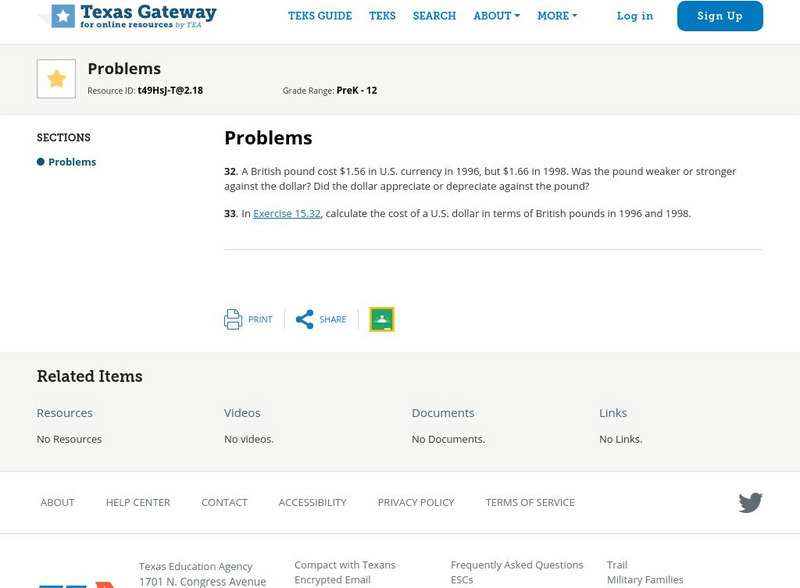Click the Log in link
The image size is (800, 588).
[634, 16]
